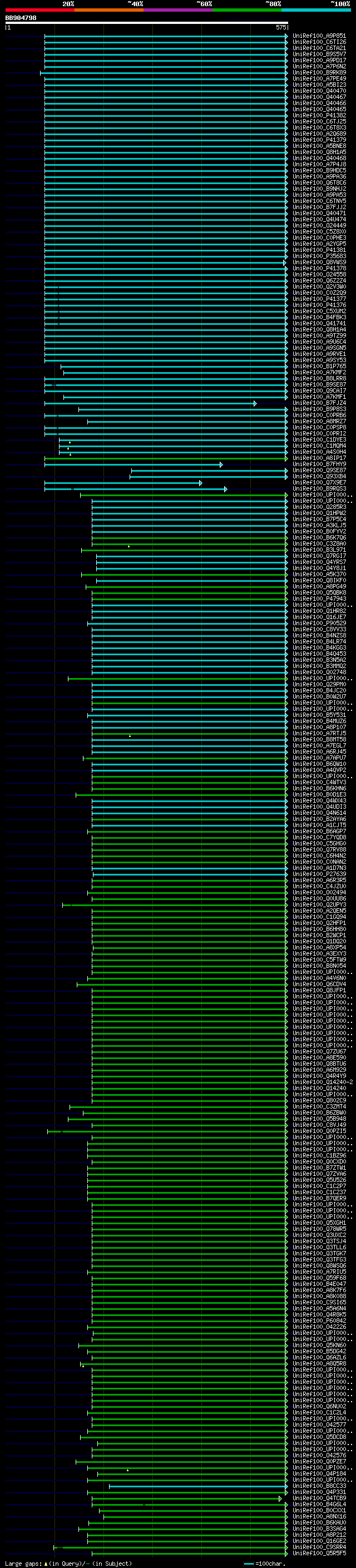Click the query end position label 575
356x1568 pixels.
click(280, 27)
